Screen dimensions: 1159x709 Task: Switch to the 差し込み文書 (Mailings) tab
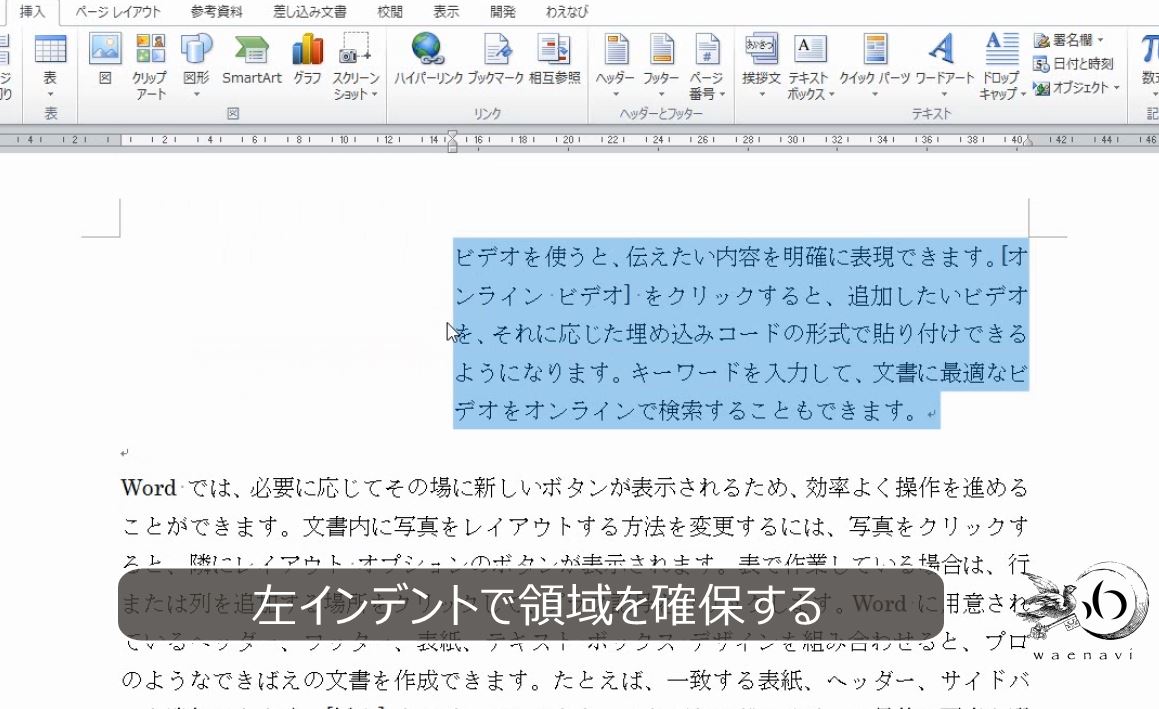[310, 12]
